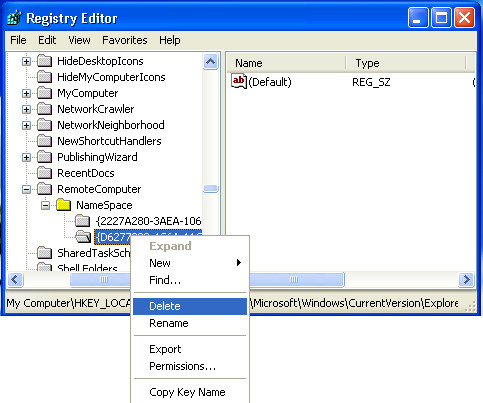Click the NewShortcutHandlers folder icon
The image size is (483, 403).
[x=44, y=141]
